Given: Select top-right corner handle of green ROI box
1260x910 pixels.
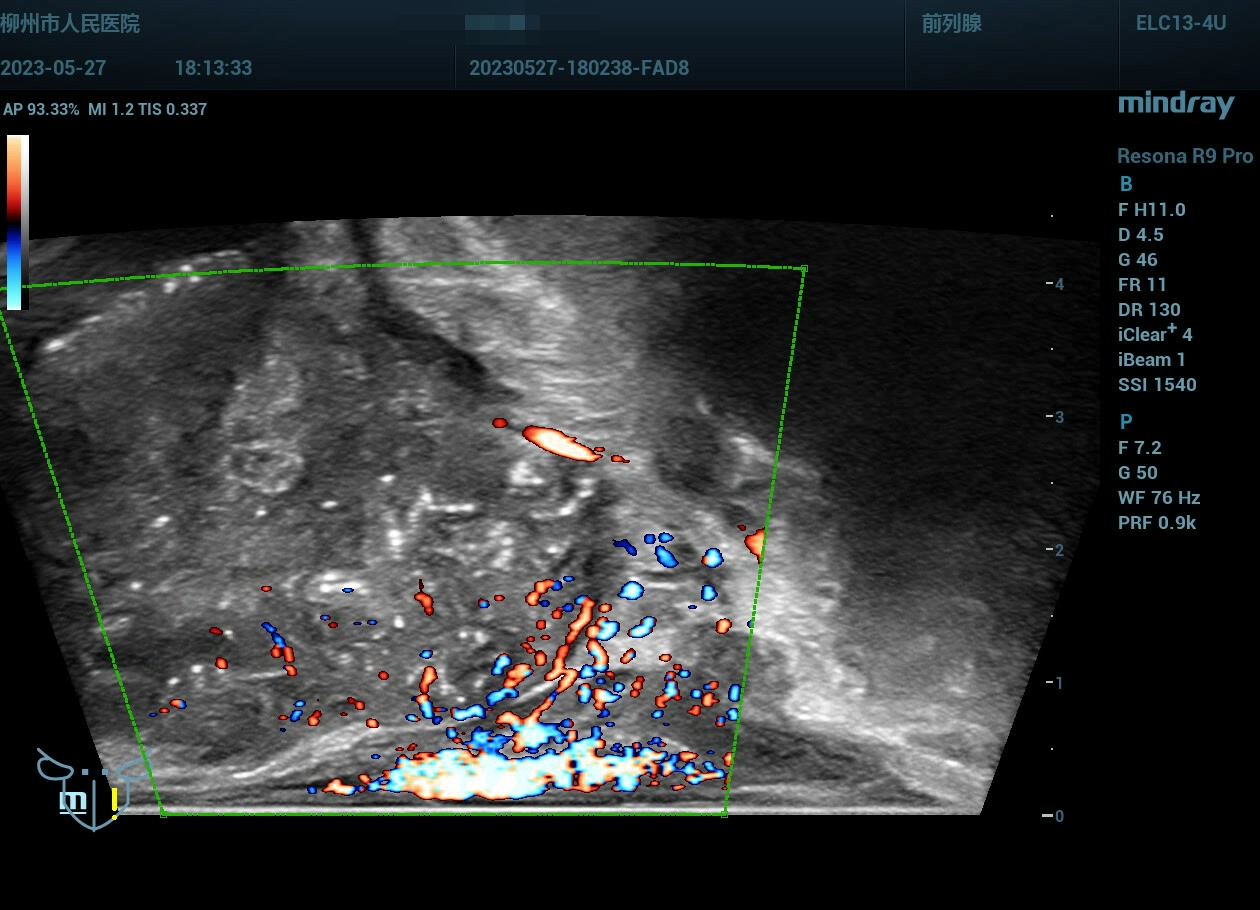Looking at the screenshot, I should pyautogui.click(x=804, y=268).
